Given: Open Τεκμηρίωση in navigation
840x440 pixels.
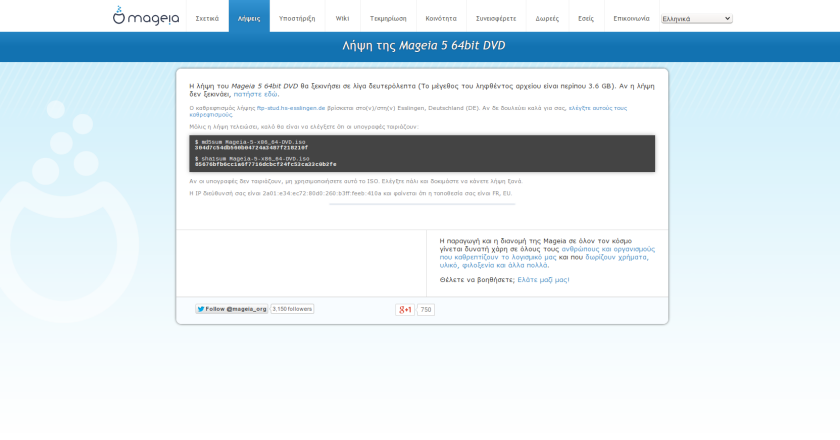Looking at the screenshot, I should tap(388, 18).
